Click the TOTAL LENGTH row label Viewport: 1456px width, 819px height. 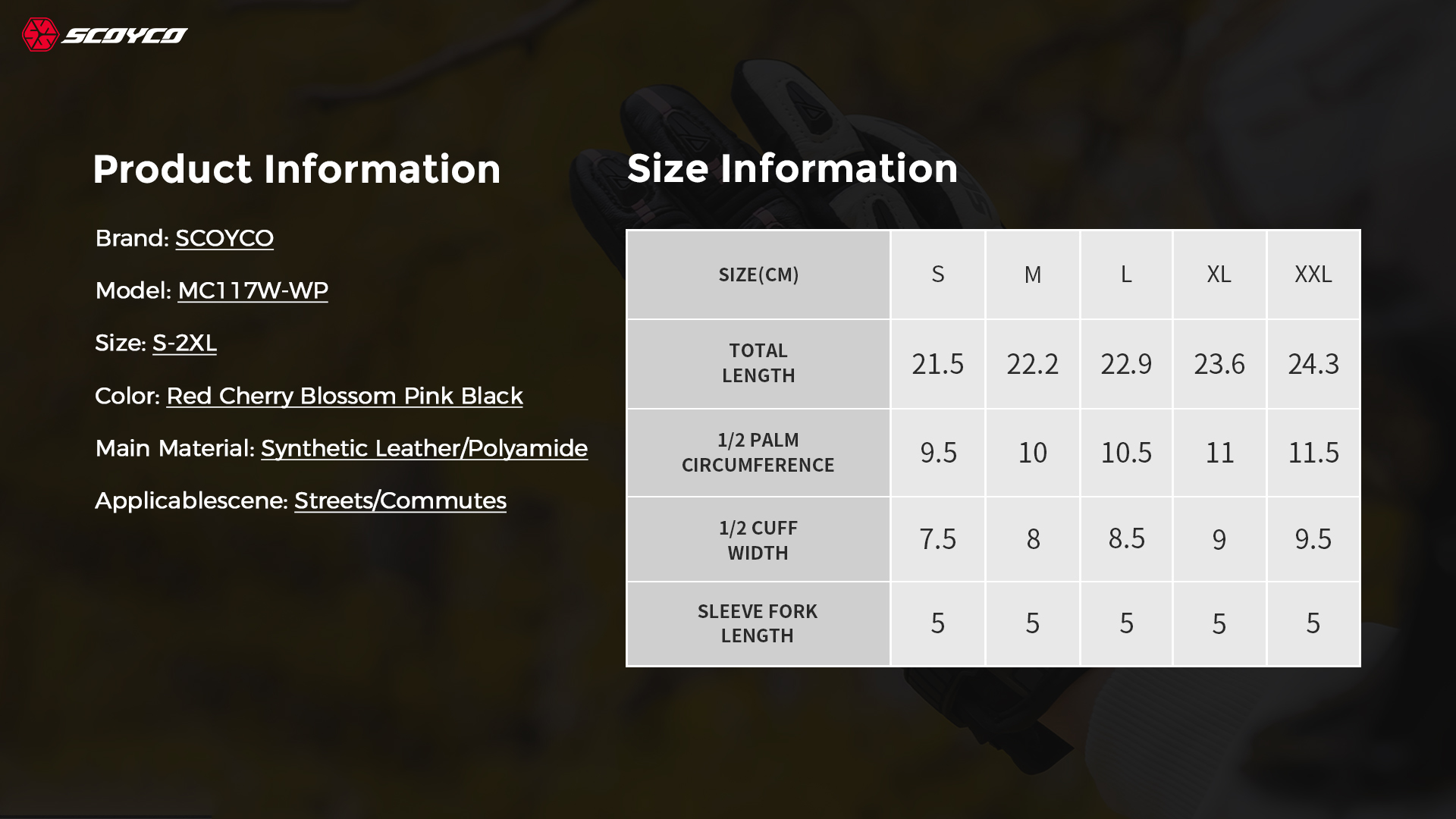758,363
